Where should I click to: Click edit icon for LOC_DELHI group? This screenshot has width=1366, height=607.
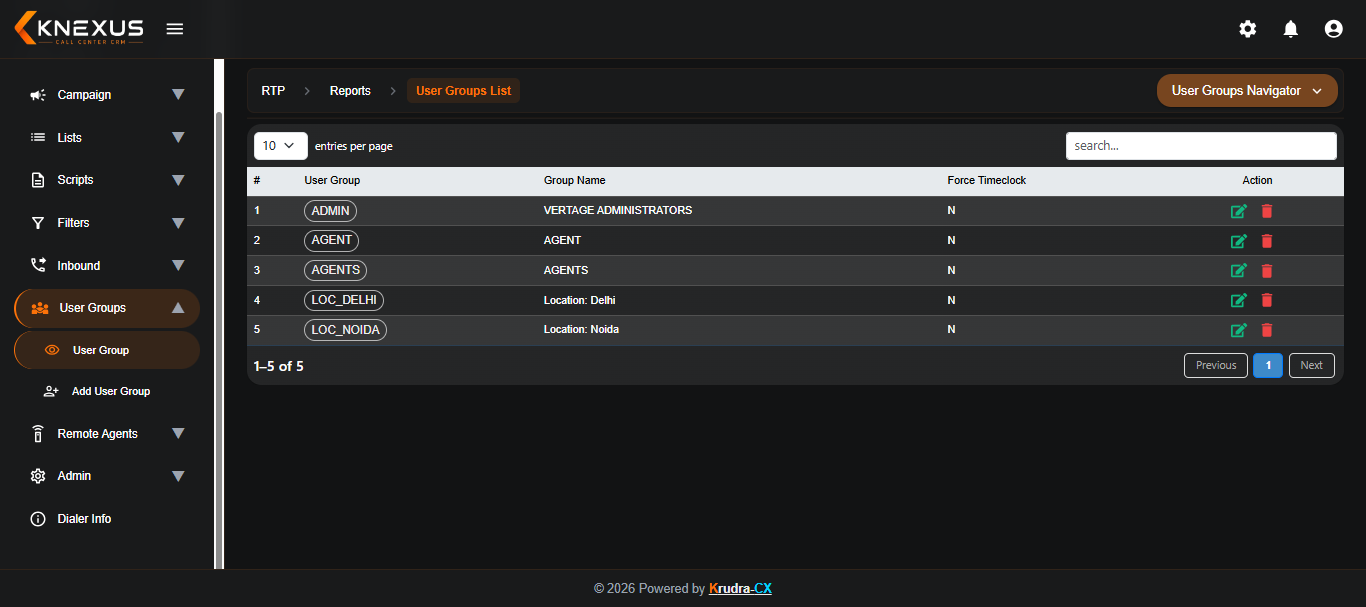point(1238,300)
